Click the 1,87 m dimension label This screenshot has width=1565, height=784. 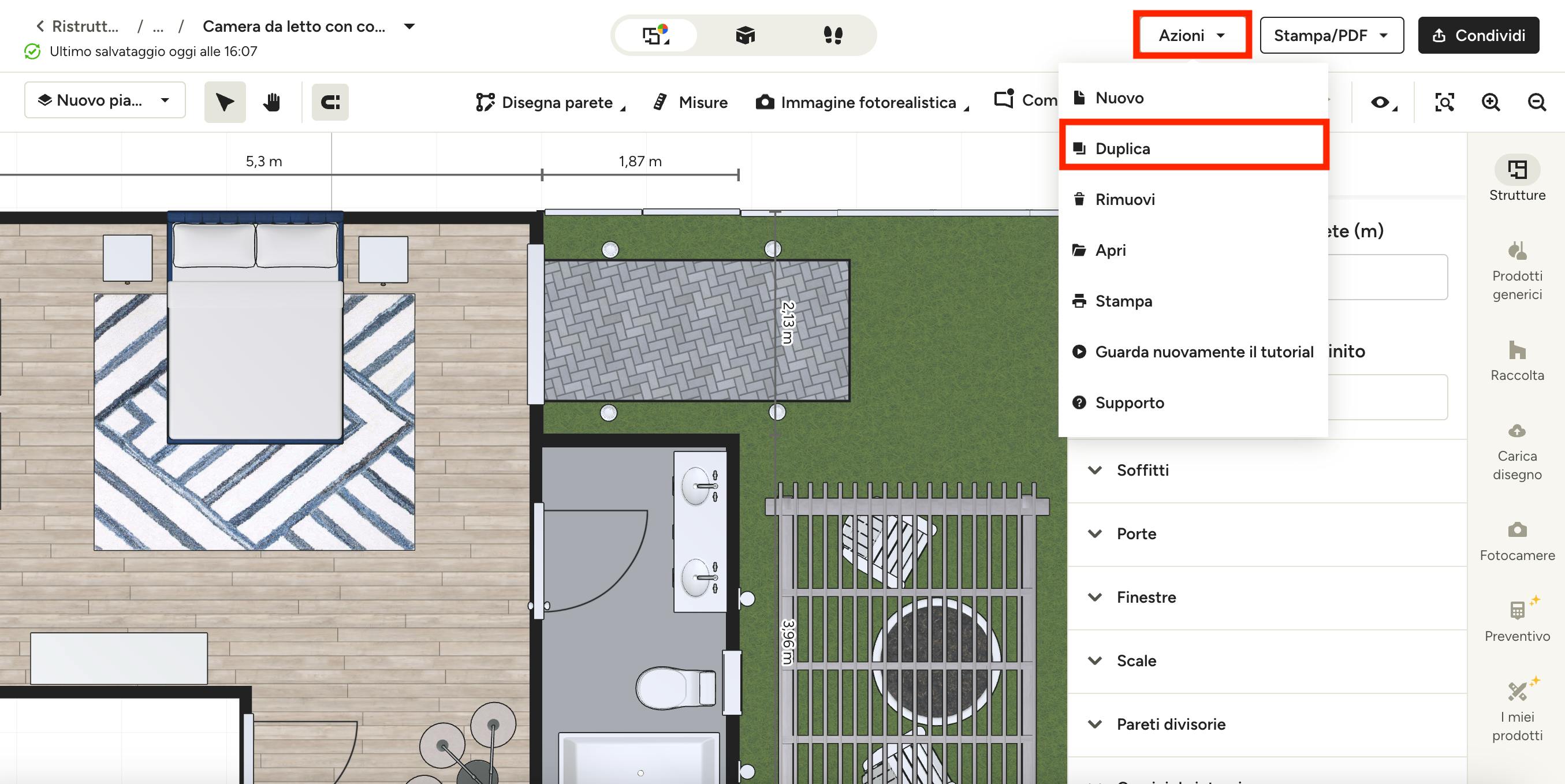click(640, 161)
